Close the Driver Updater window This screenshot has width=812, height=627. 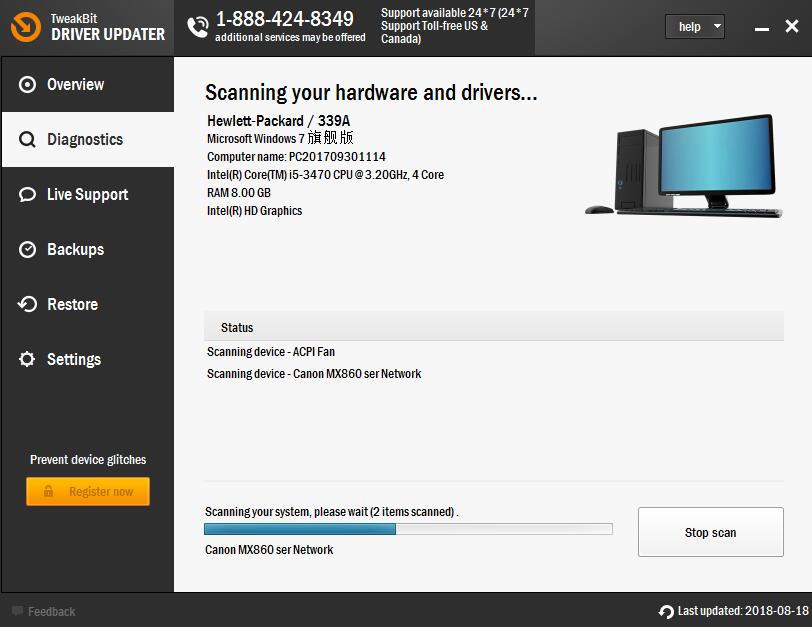click(x=791, y=26)
